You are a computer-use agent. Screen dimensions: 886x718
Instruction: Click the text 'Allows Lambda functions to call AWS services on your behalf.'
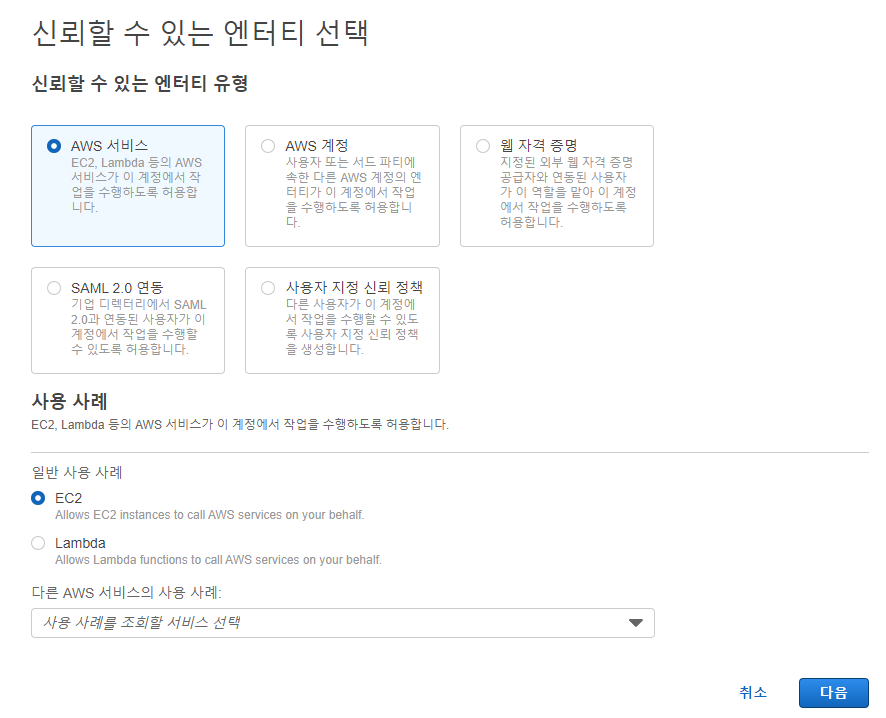pyautogui.click(x=218, y=560)
